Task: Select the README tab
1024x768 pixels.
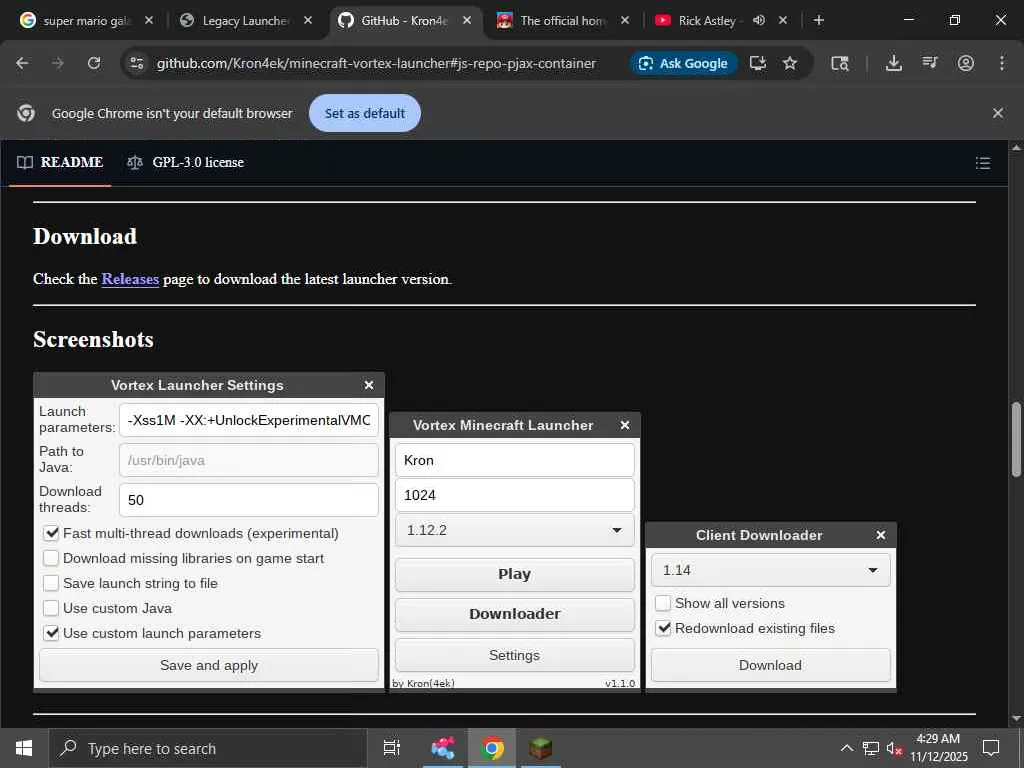Action: tap(60, 163)
